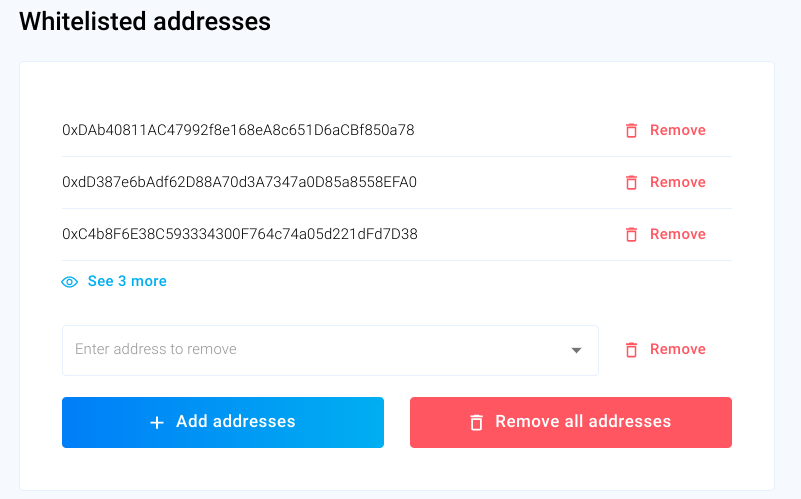Viewport: 801px width, 499px height.
Task: Click the plus icon in Add addresses
Action: coord(157,423)
